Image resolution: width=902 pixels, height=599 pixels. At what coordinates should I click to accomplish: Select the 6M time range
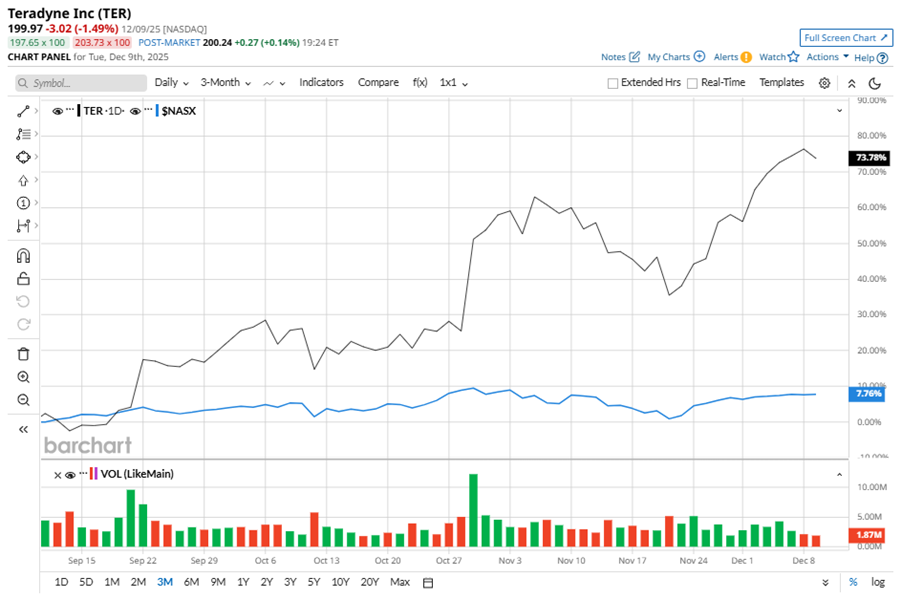pyautogui.click(x=191, y=582)
